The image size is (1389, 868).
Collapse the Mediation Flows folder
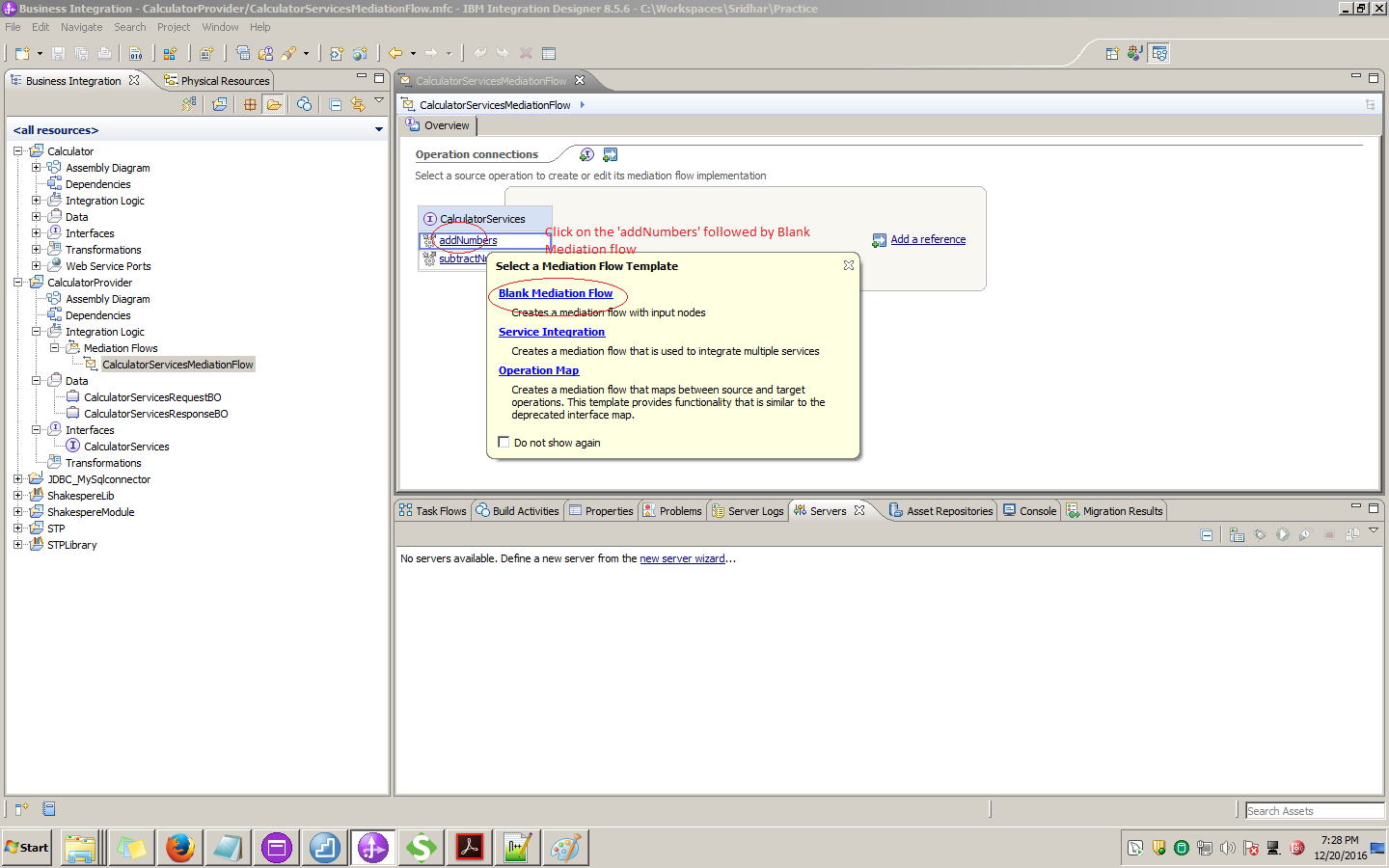pyautogui.click(x=54, y=348)
